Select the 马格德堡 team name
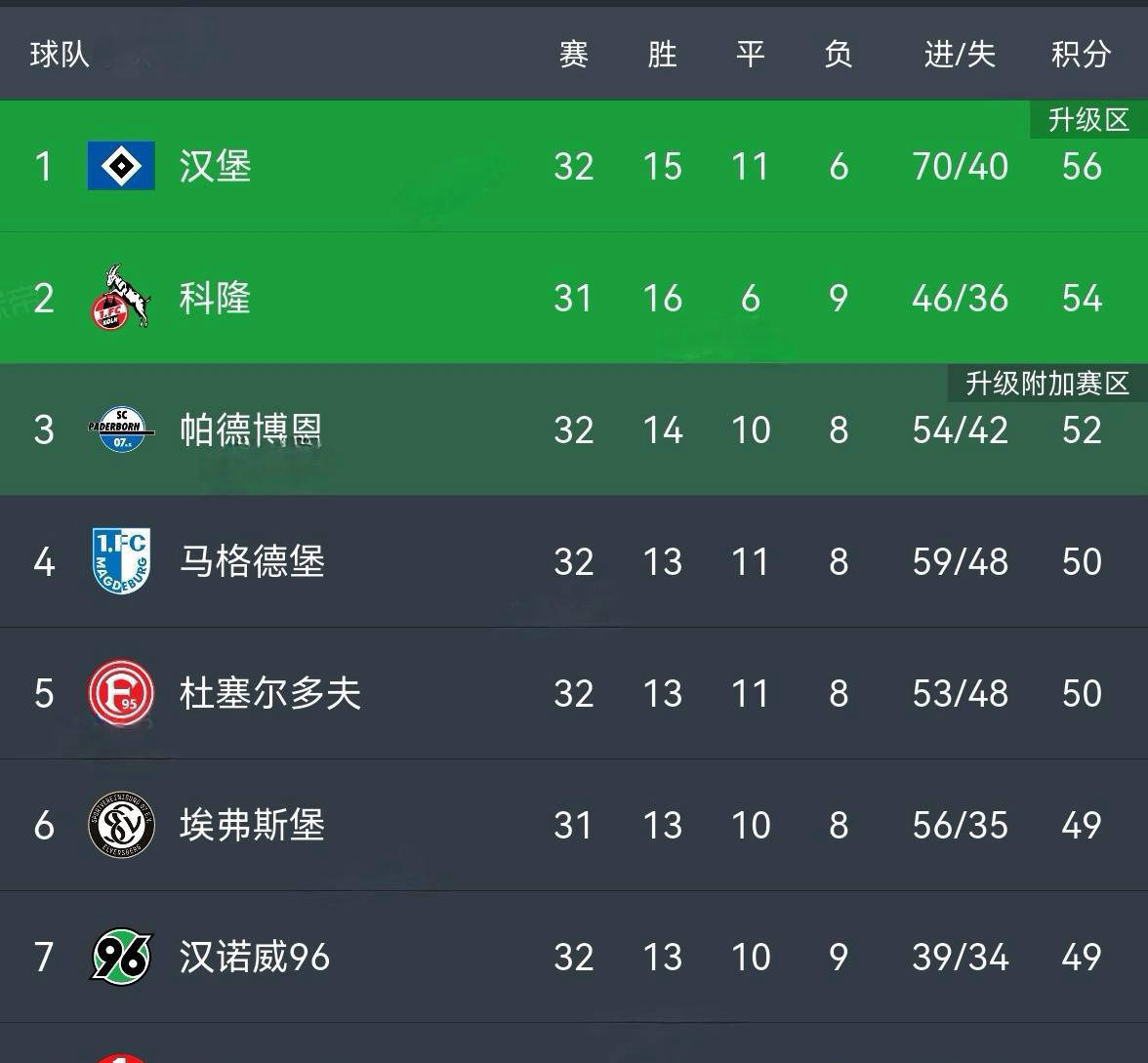Image resolution: width=1148 pixels, height=1063 pixels. (x=252, y=561)
